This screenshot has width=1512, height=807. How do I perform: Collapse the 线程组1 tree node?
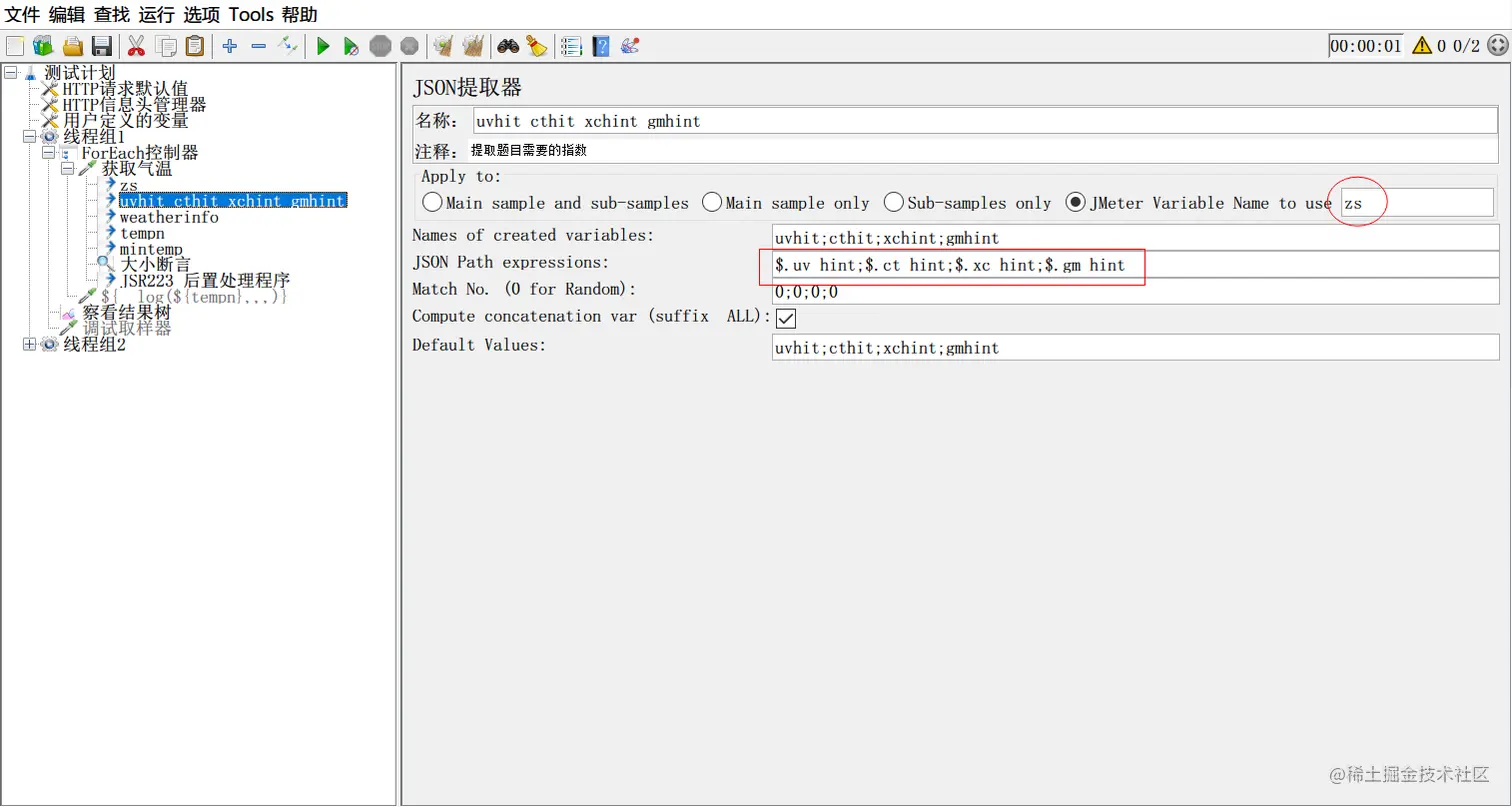(30, 136)
